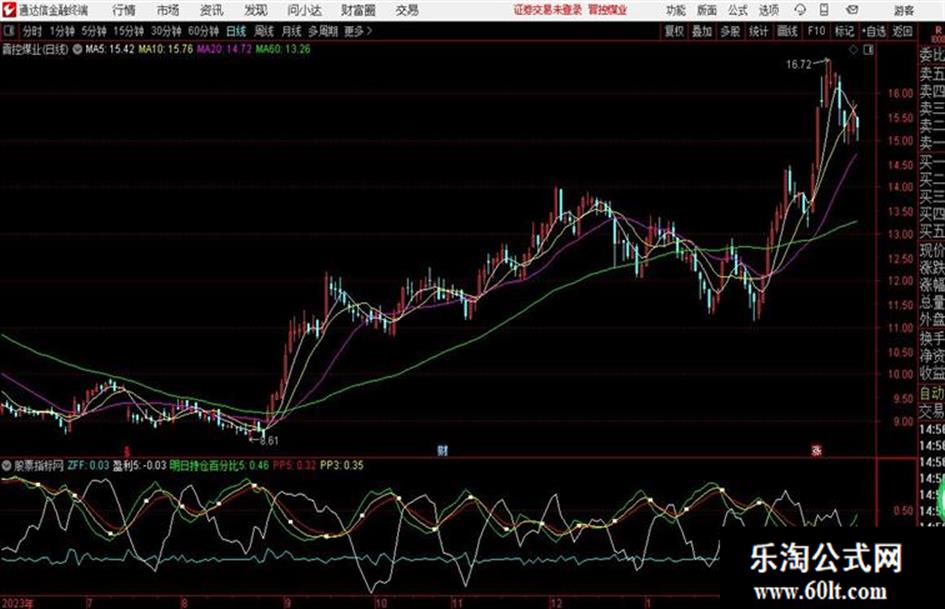Open the 版面 menu
Screen dimensions: 945x609
(x=707, y=10)
